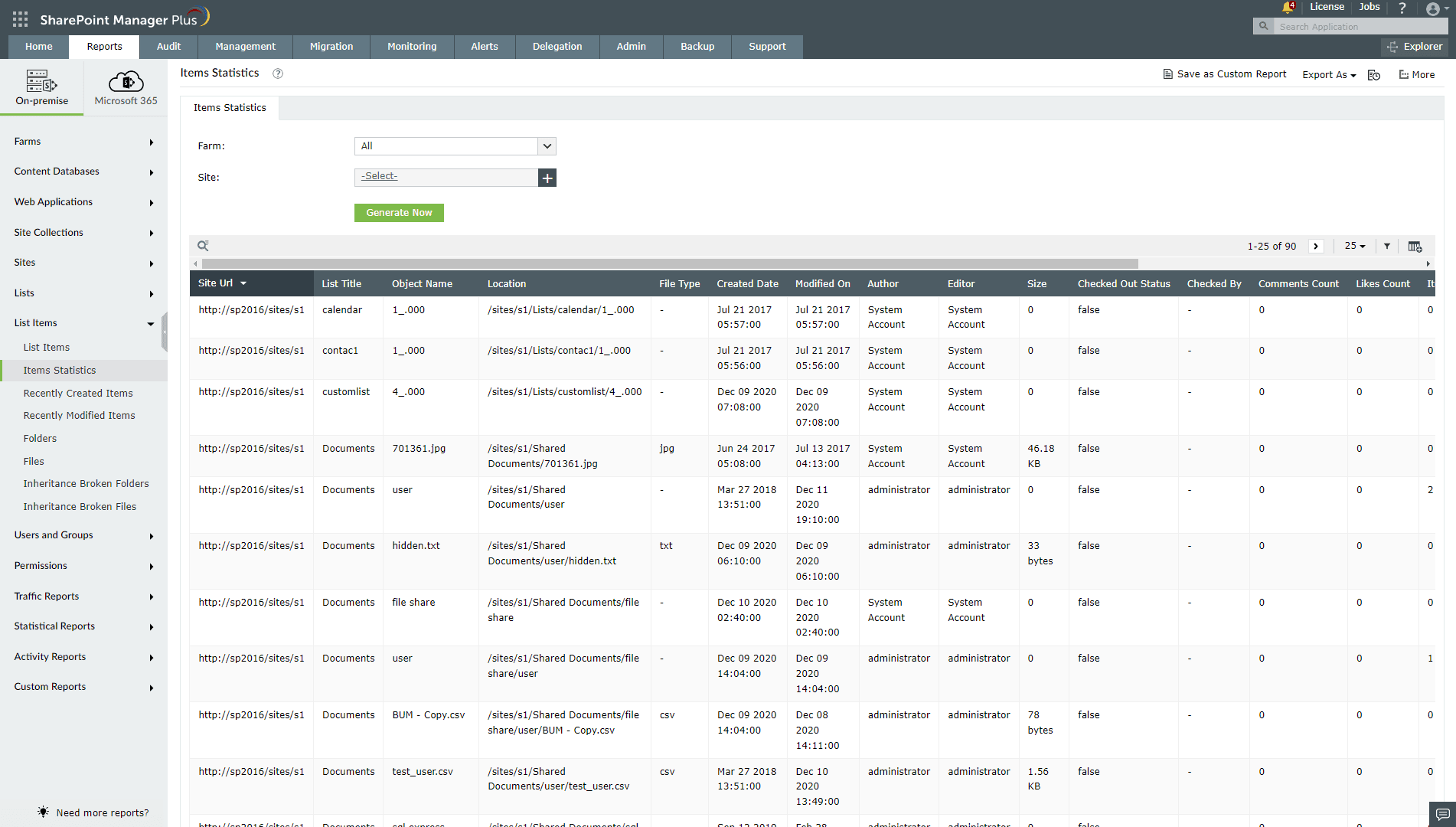Expand Content Databases sidebar section

point(83,172)
